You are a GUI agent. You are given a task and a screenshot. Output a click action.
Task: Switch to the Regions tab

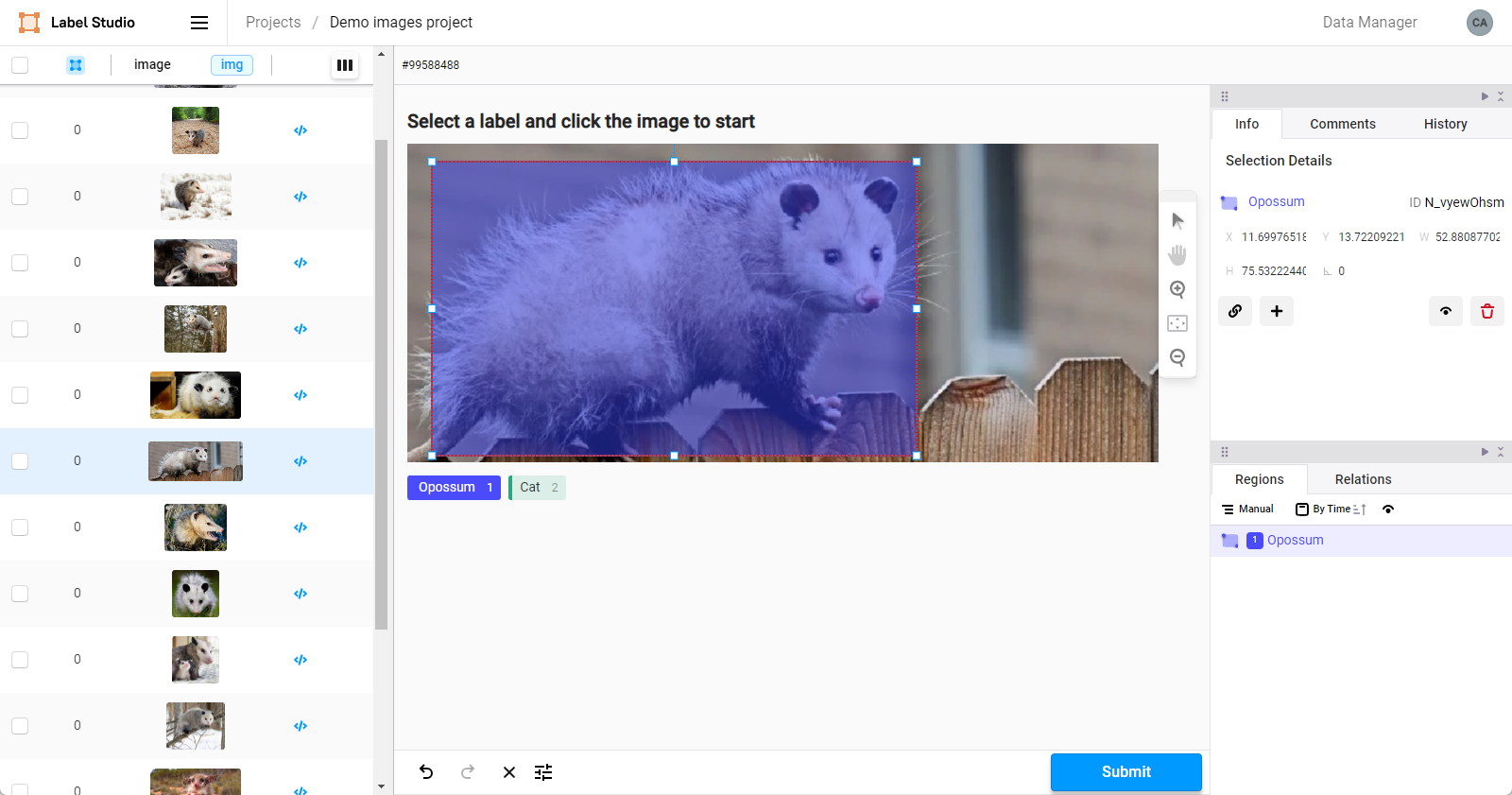(x=1259, y=479)
